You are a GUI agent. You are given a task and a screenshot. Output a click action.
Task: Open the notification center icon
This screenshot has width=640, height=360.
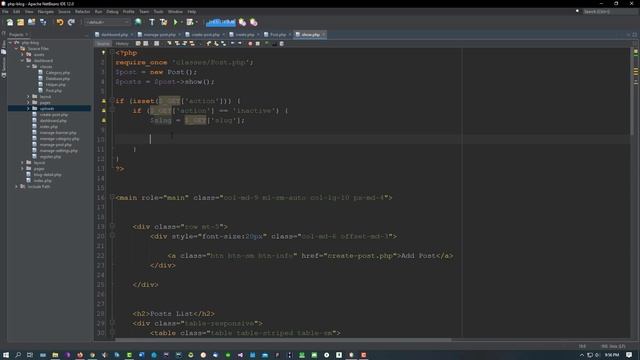[x=630, y=355]
